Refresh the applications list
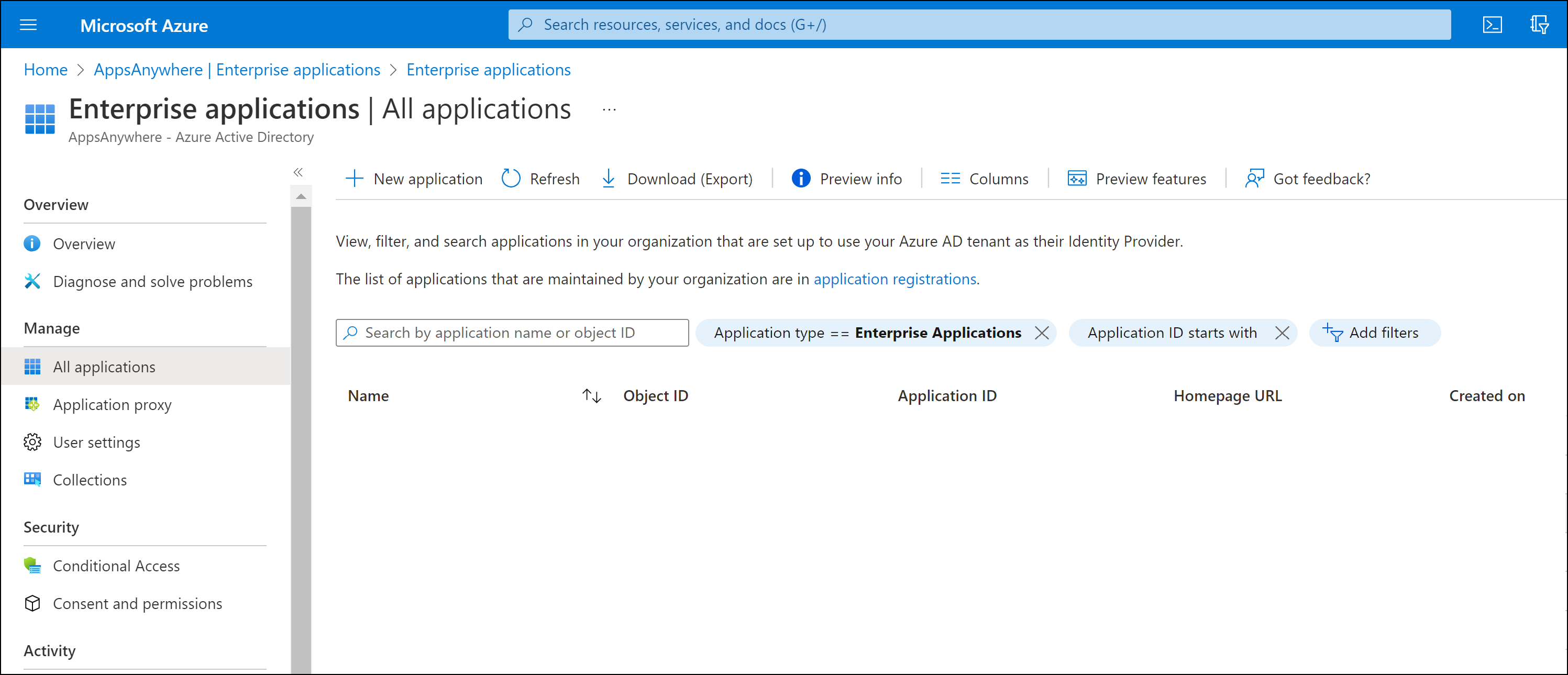1568x675 pixels. click(x=539, y=179)
